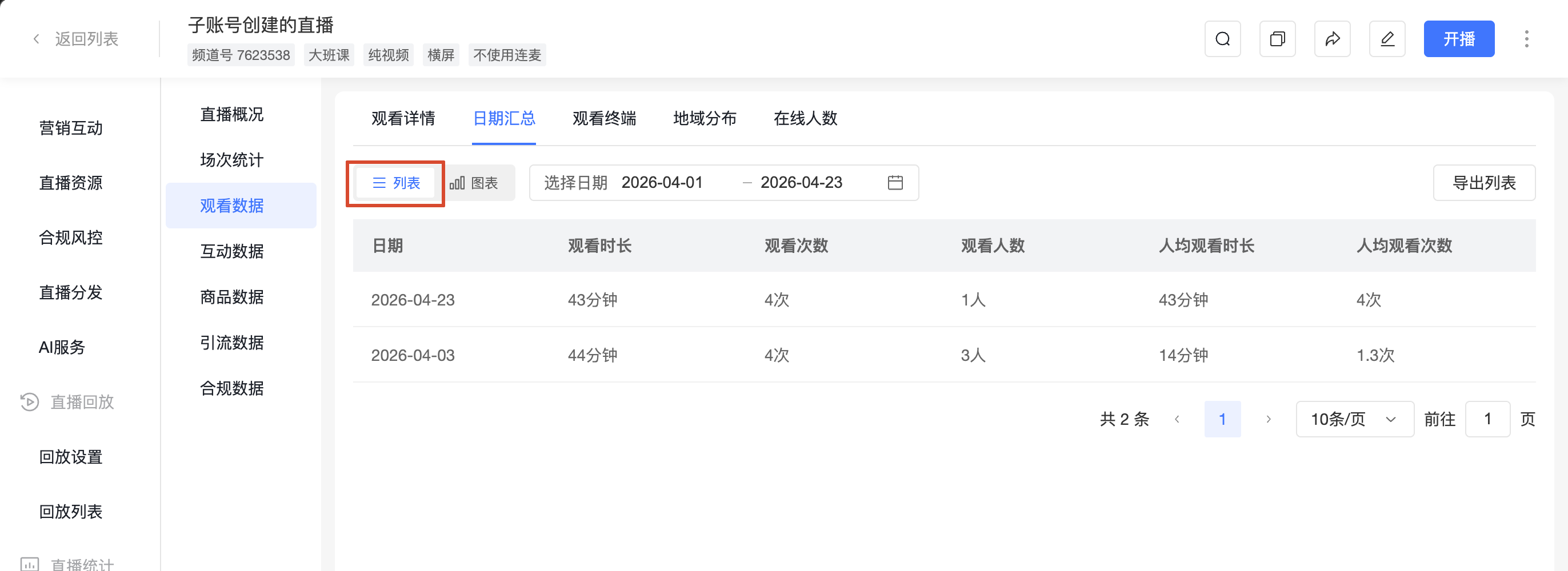The height and width of the screenshot is (571, 1568).
Task: Open 回放设置 in left sidebar
Action: [71, 457]
